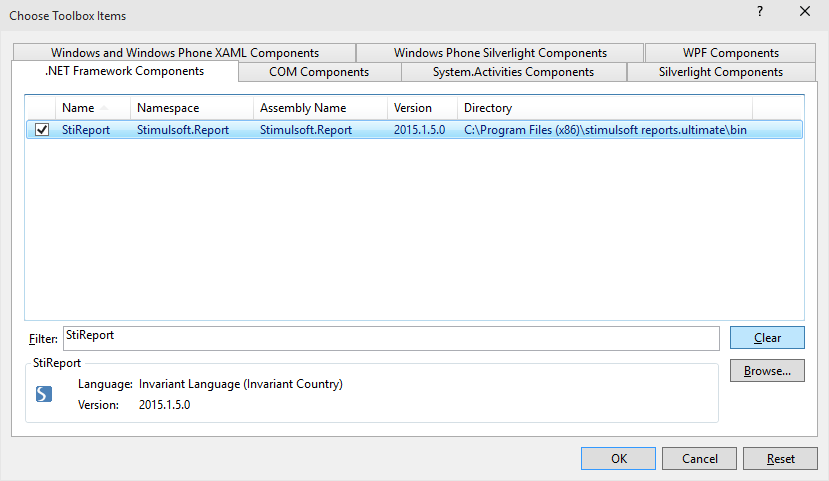Sort by the Assembly Name column header
The height and width of the screenshot is (481, 829).
303,108
